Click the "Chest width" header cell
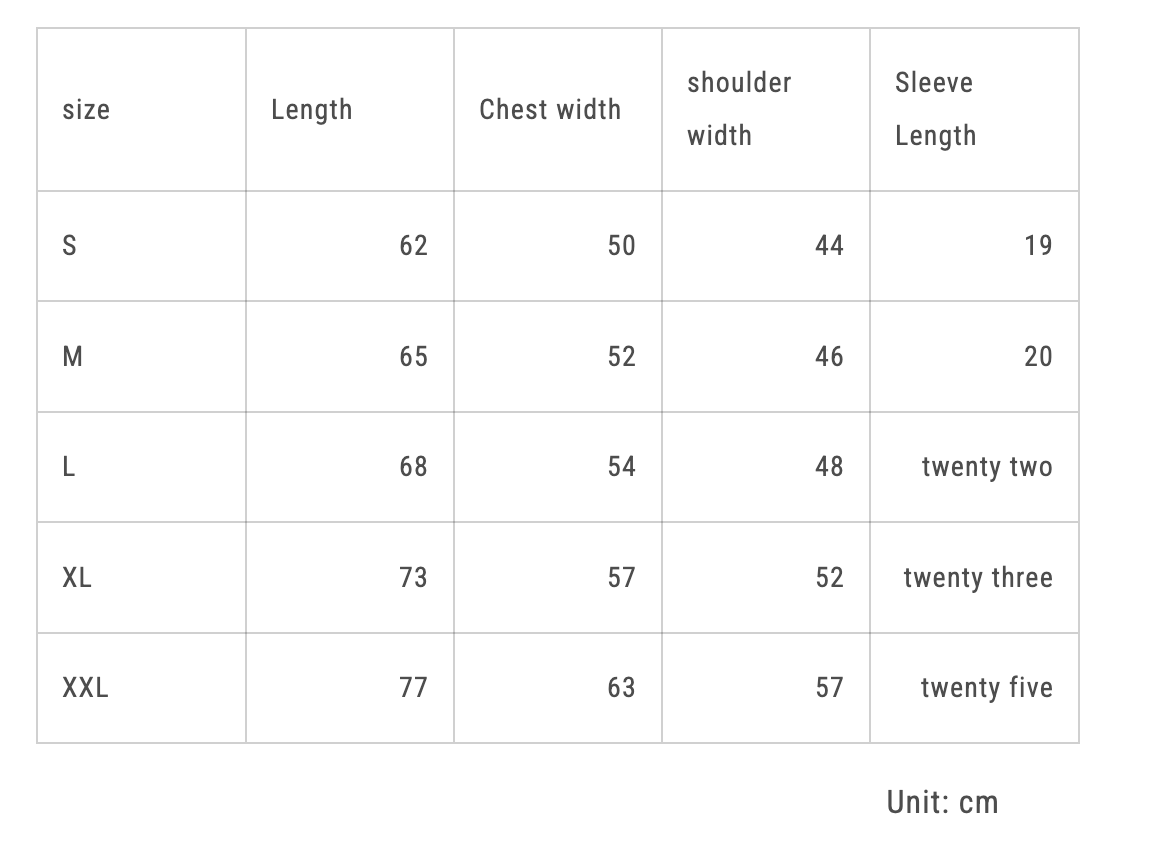Image resolution: width=1152 pixels, height=858 pixels. click(550, 109)
